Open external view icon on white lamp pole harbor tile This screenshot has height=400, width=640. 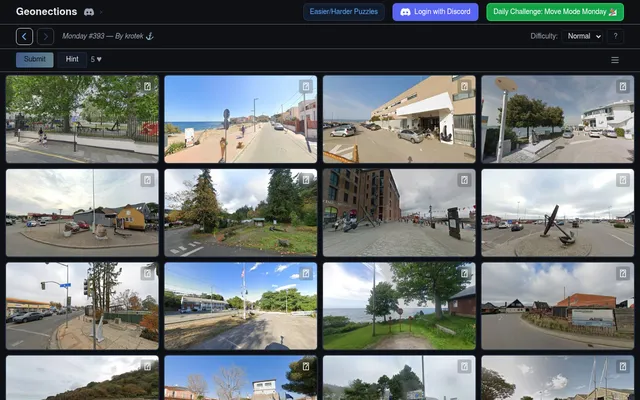pyautogui.click(x=622, y=86)
